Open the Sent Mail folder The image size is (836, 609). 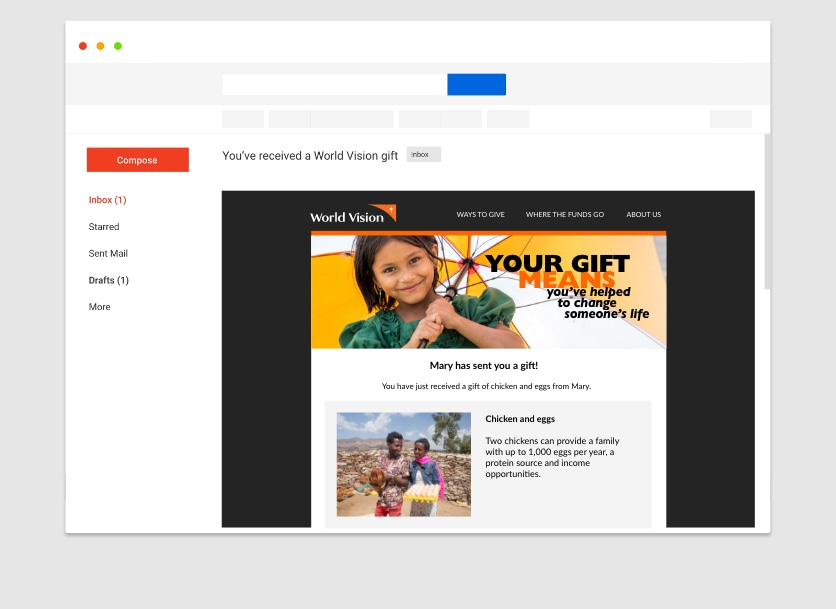[108, 253]
